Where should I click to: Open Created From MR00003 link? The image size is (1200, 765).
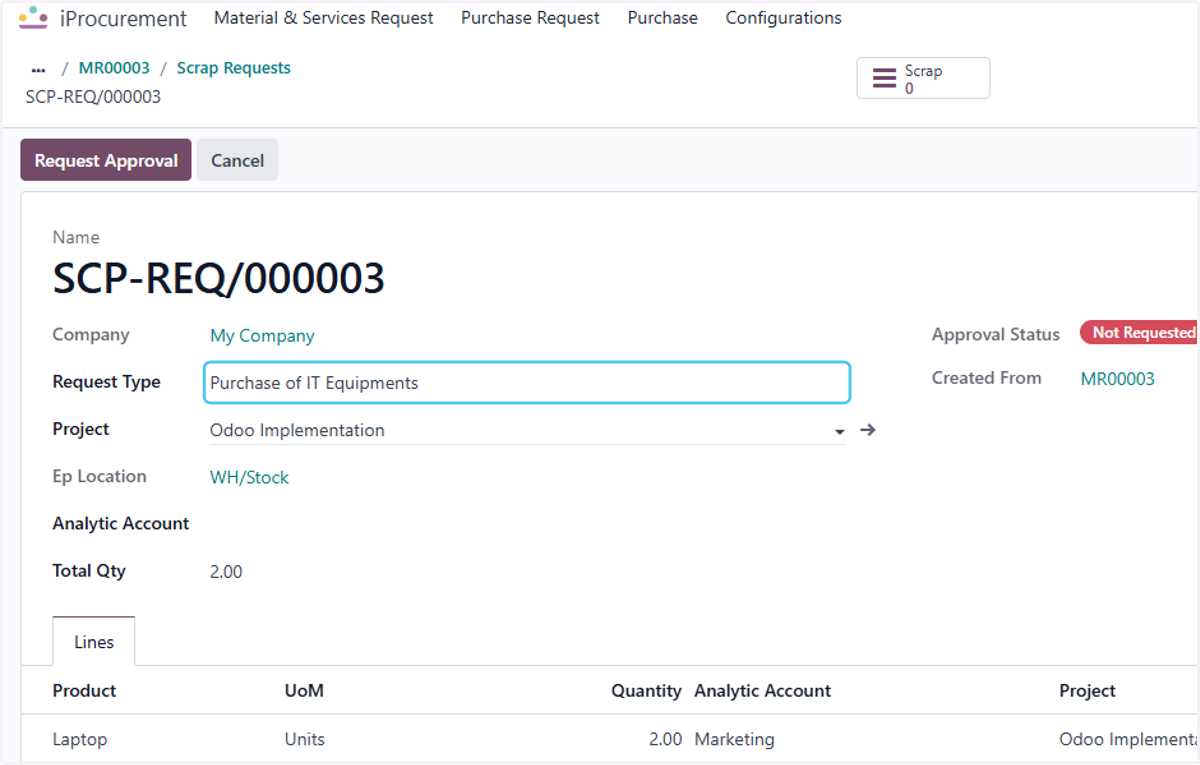coord(1118,379)
